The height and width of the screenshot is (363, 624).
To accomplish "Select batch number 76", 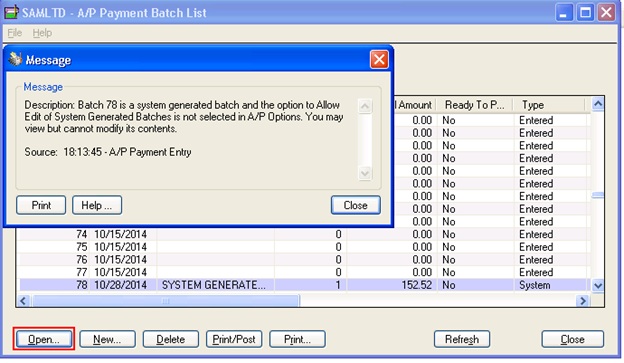I will [x=81, y=260].
